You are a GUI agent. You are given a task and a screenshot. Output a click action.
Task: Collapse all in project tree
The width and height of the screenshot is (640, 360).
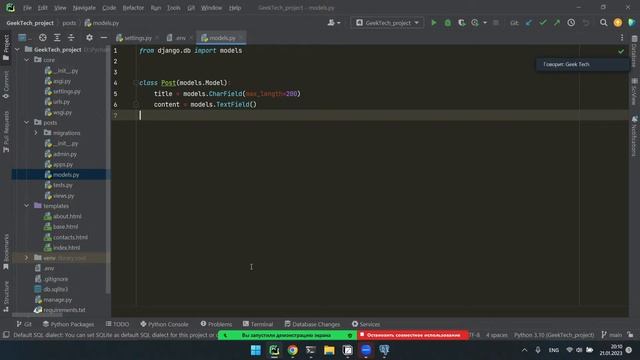(x=71, y=38)
